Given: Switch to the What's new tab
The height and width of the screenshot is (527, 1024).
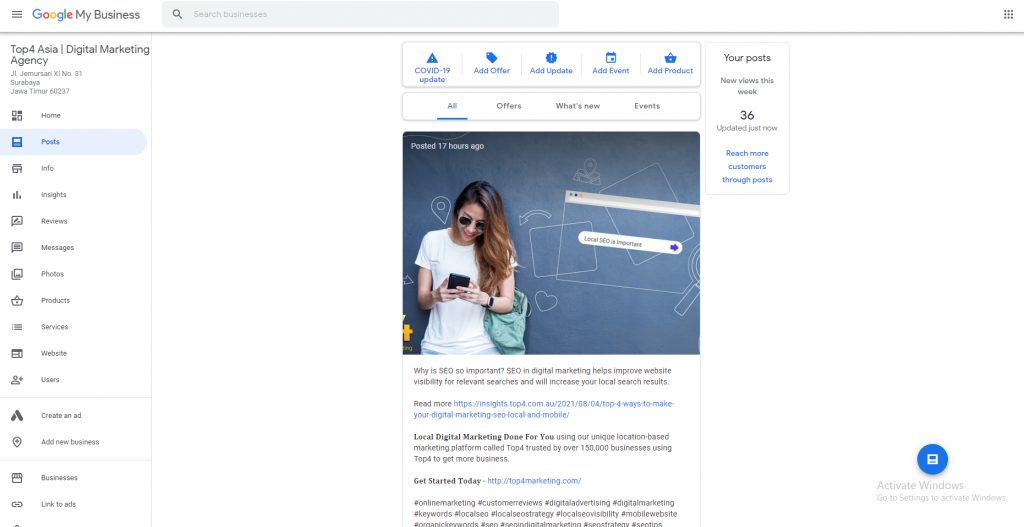Looking at the screenshot, I should (x=578, y=106).
